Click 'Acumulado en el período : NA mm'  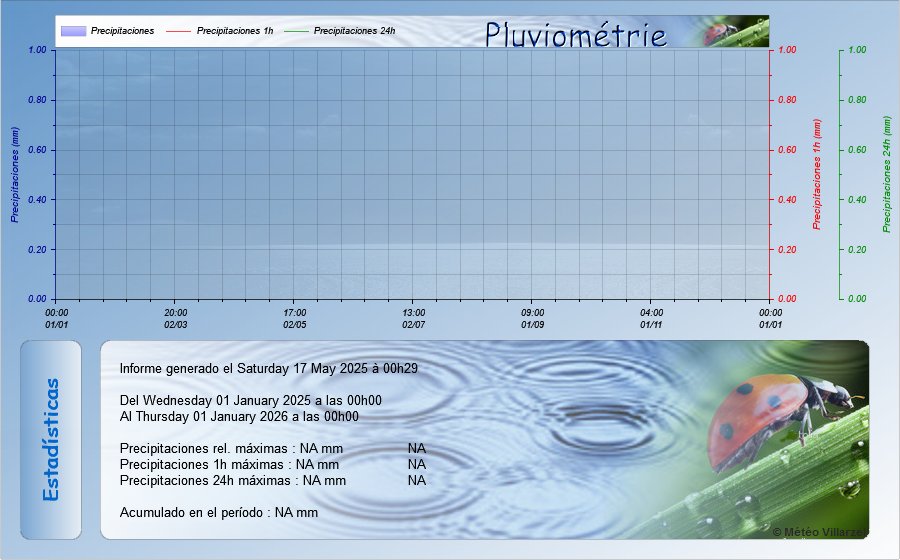pyautogui.click(x=219, y=512)
